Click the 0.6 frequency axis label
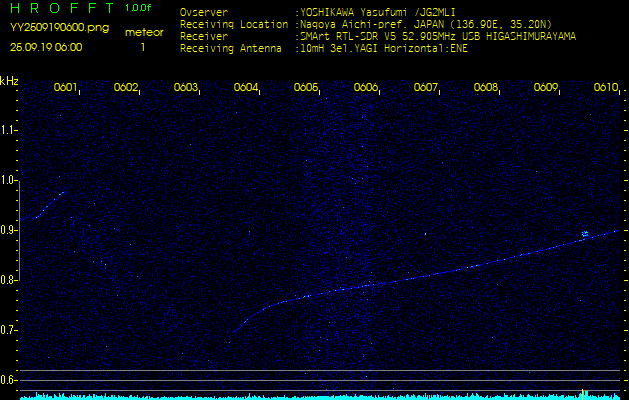629x400 pixels. tap(9, 380)
